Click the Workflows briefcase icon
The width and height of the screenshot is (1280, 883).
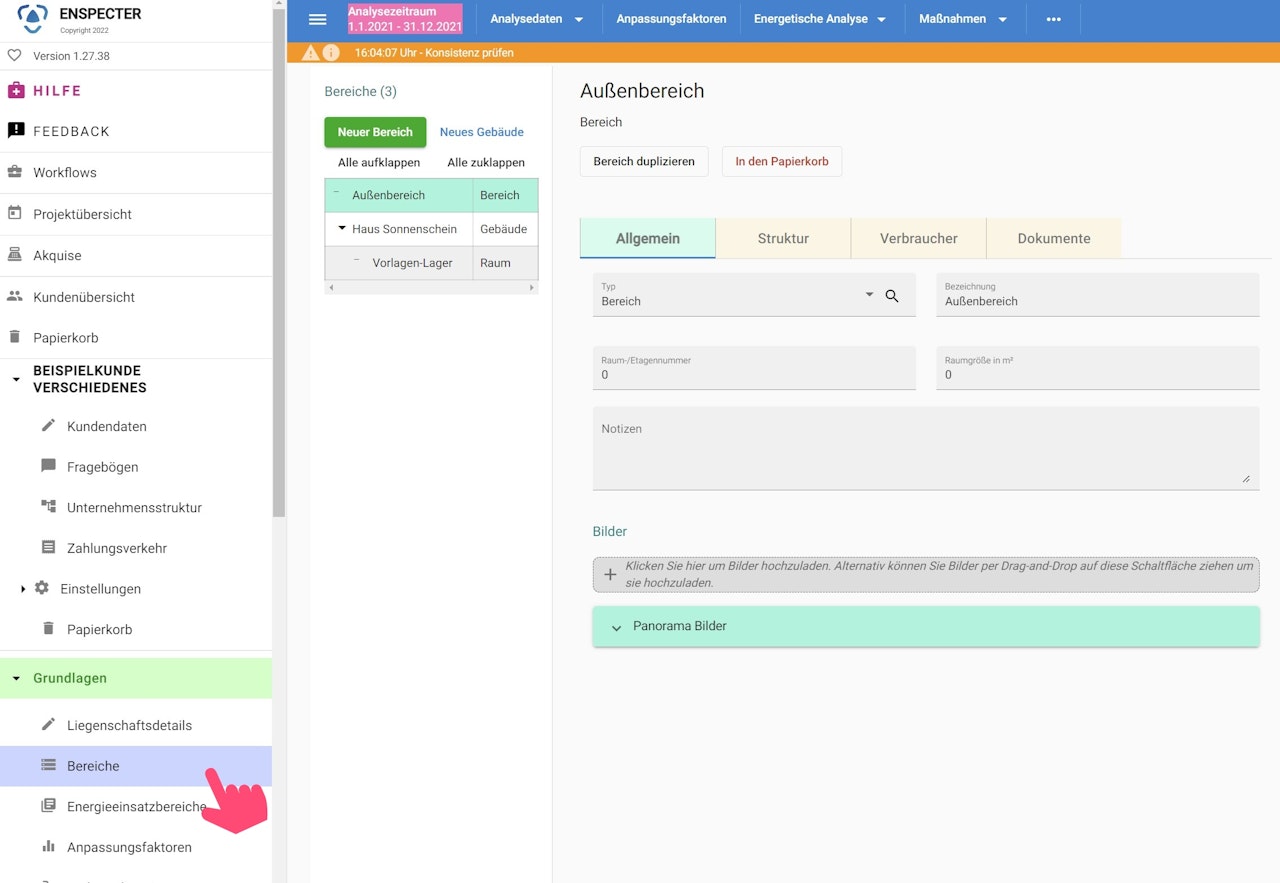pos(15,172)
